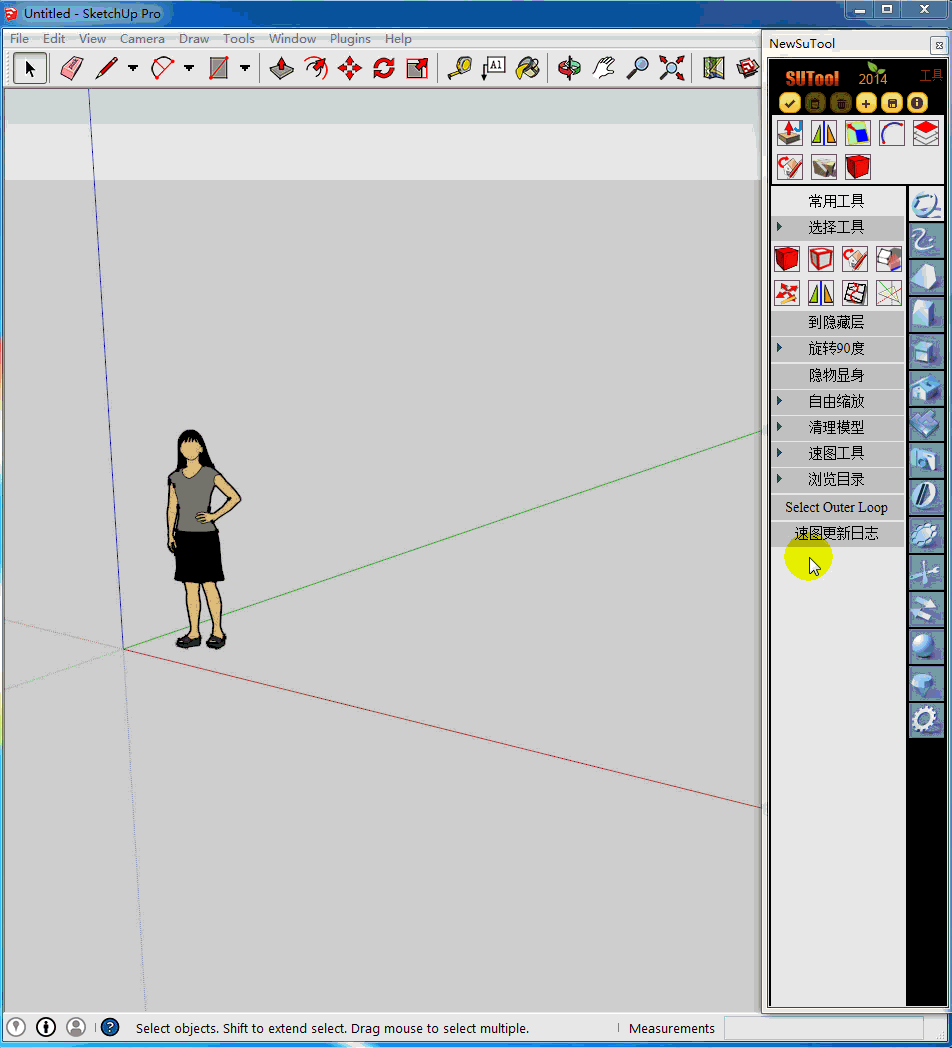Screen dimensions: 952x1048
Task: Click the blue arc curve icon in SUTool
Action: pyautogui.click(x=892, y=133)
